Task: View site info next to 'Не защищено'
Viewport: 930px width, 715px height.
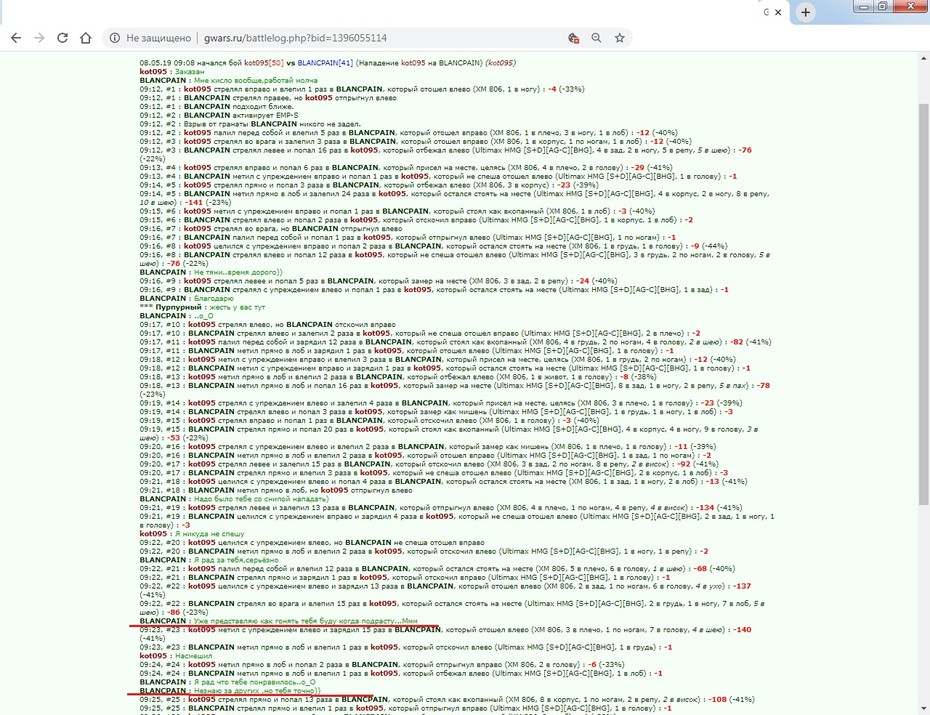Action: 114,38
